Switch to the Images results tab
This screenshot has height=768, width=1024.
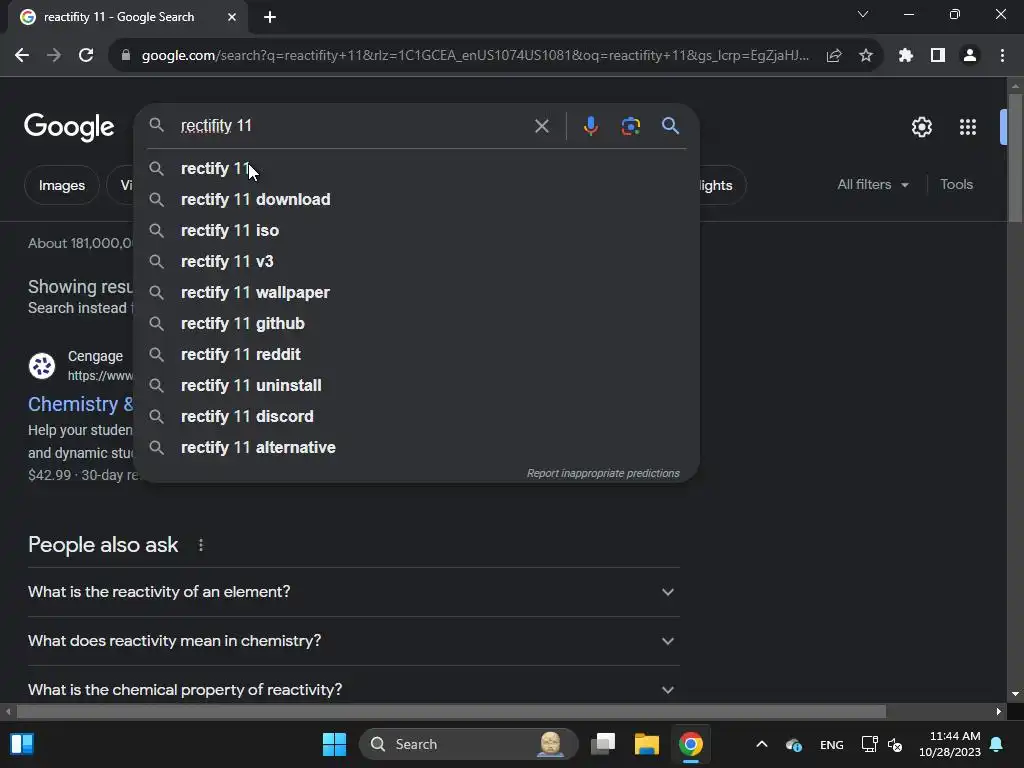tap(61, 185)
